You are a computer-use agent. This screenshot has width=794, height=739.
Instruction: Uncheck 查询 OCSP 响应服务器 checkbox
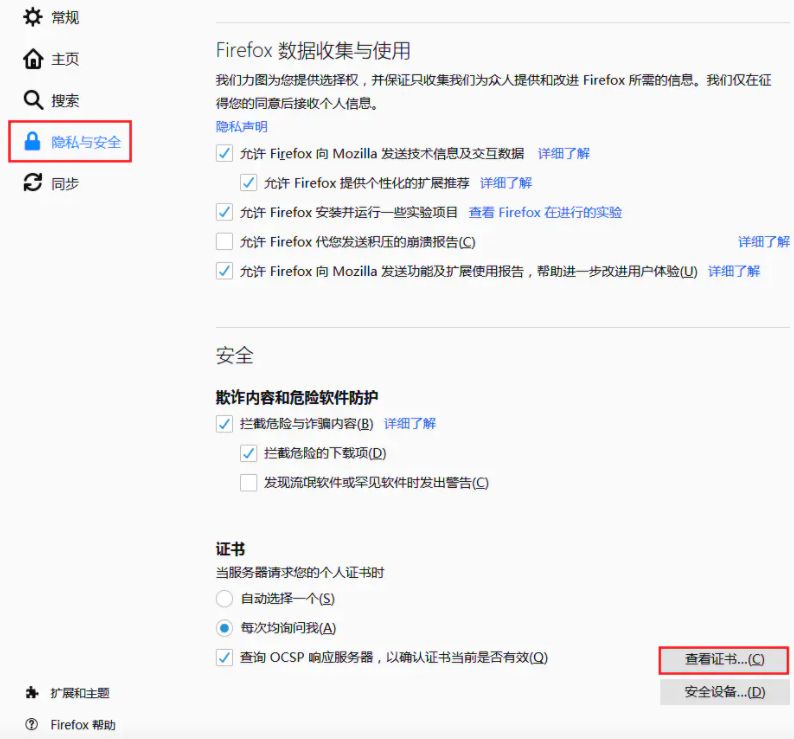[224, 657]
